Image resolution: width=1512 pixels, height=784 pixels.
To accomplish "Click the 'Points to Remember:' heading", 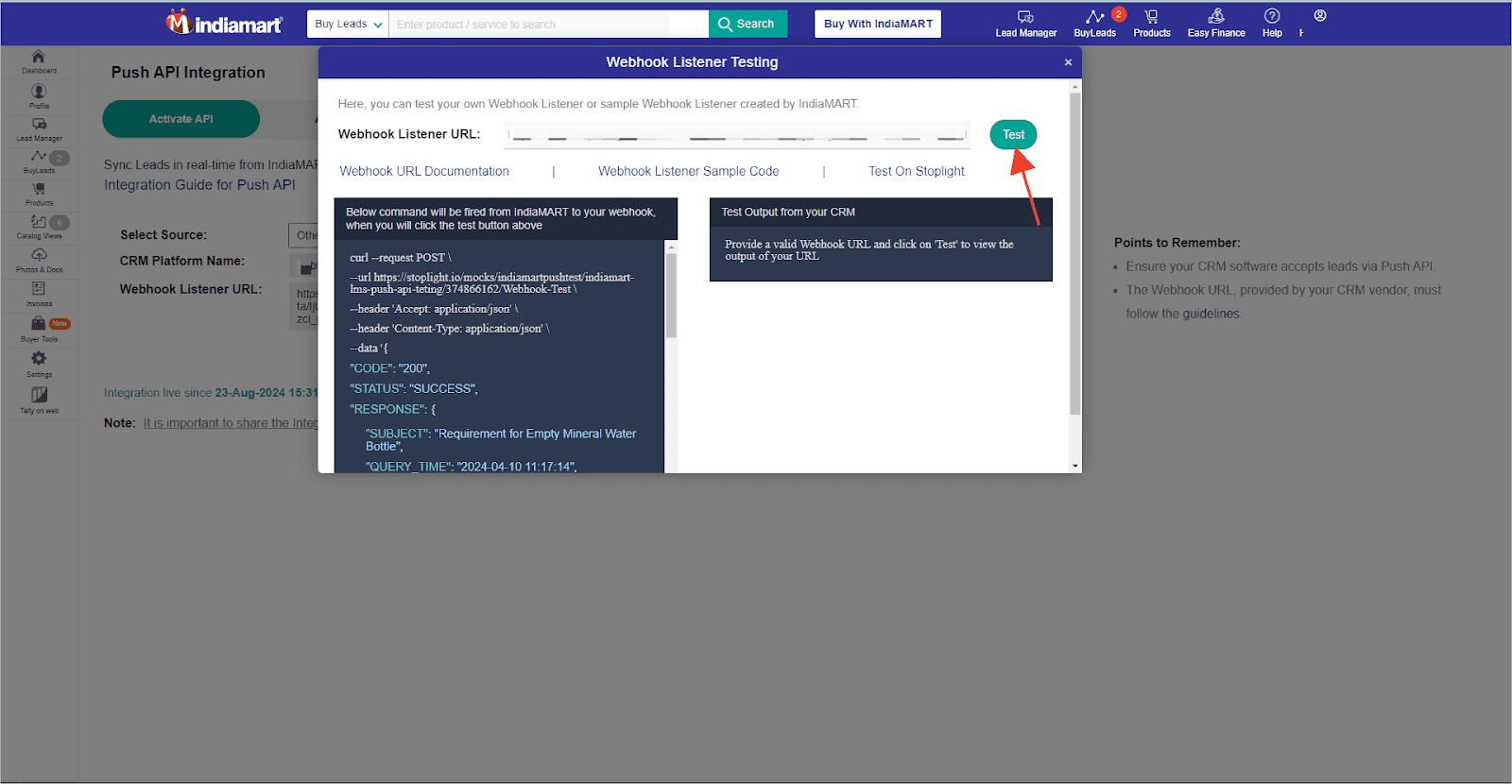I will pyautogui.click(x=1177, y=243).
